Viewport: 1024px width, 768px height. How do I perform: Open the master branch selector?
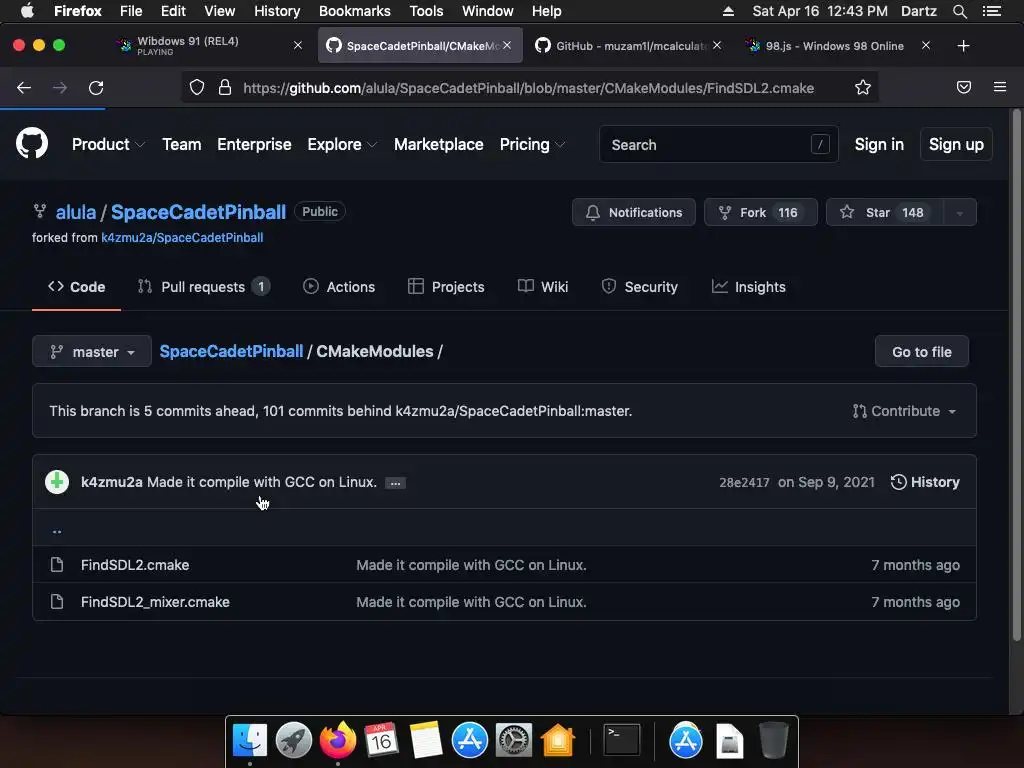(92, 351)
